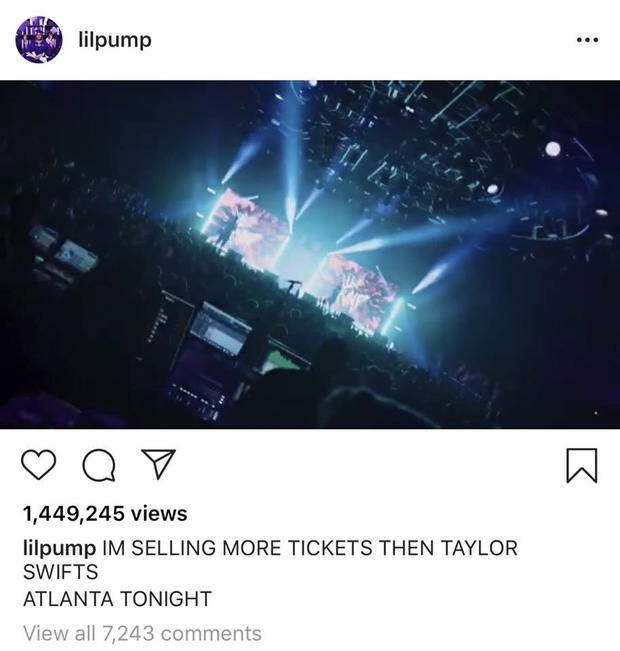Like the post with the heart icon
This screenshot has width=620, height=651.
[38, 465]
